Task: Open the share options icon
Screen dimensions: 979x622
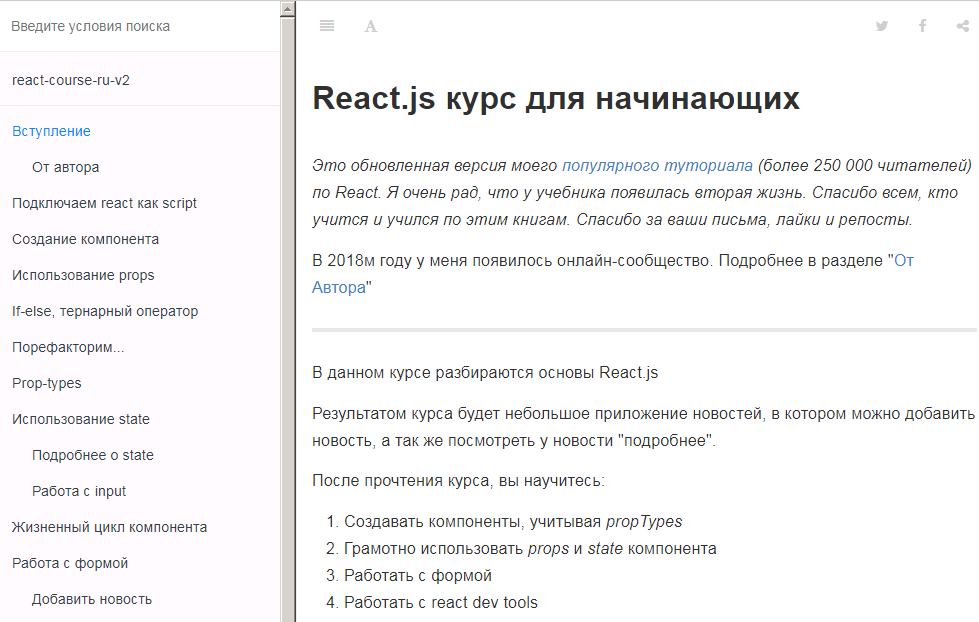Action: click(x=963, y=26)
